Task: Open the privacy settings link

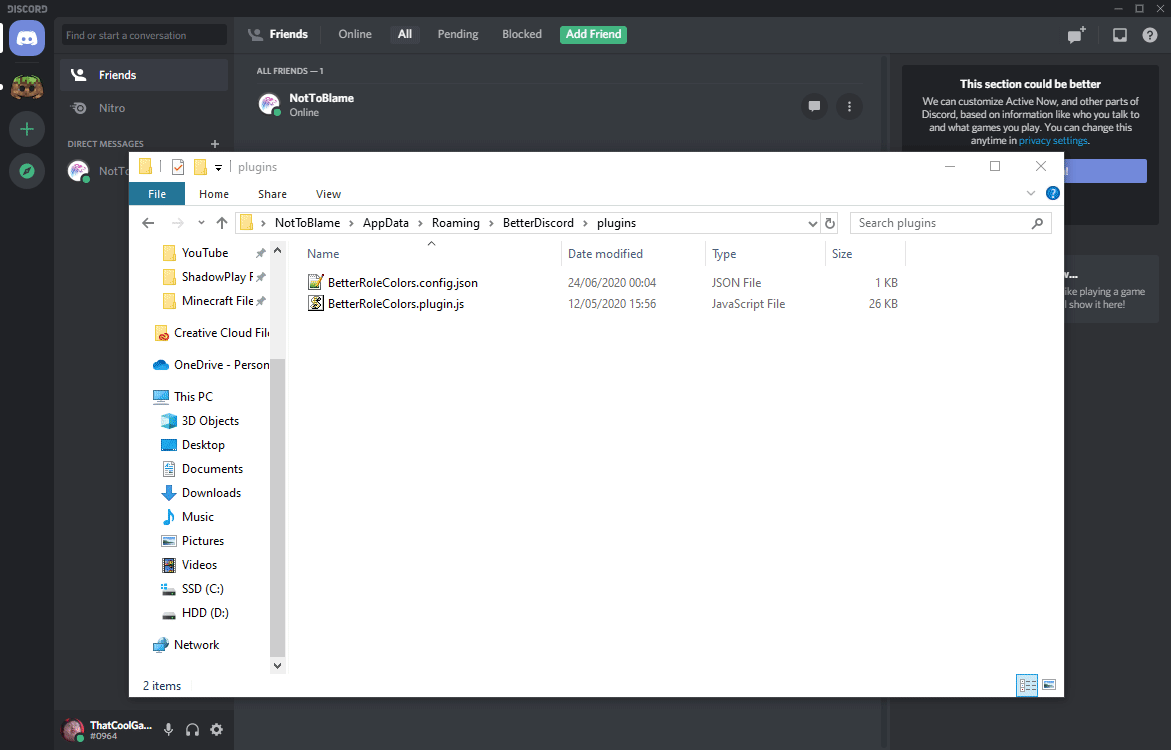Action: click(x=1054, y=140)
